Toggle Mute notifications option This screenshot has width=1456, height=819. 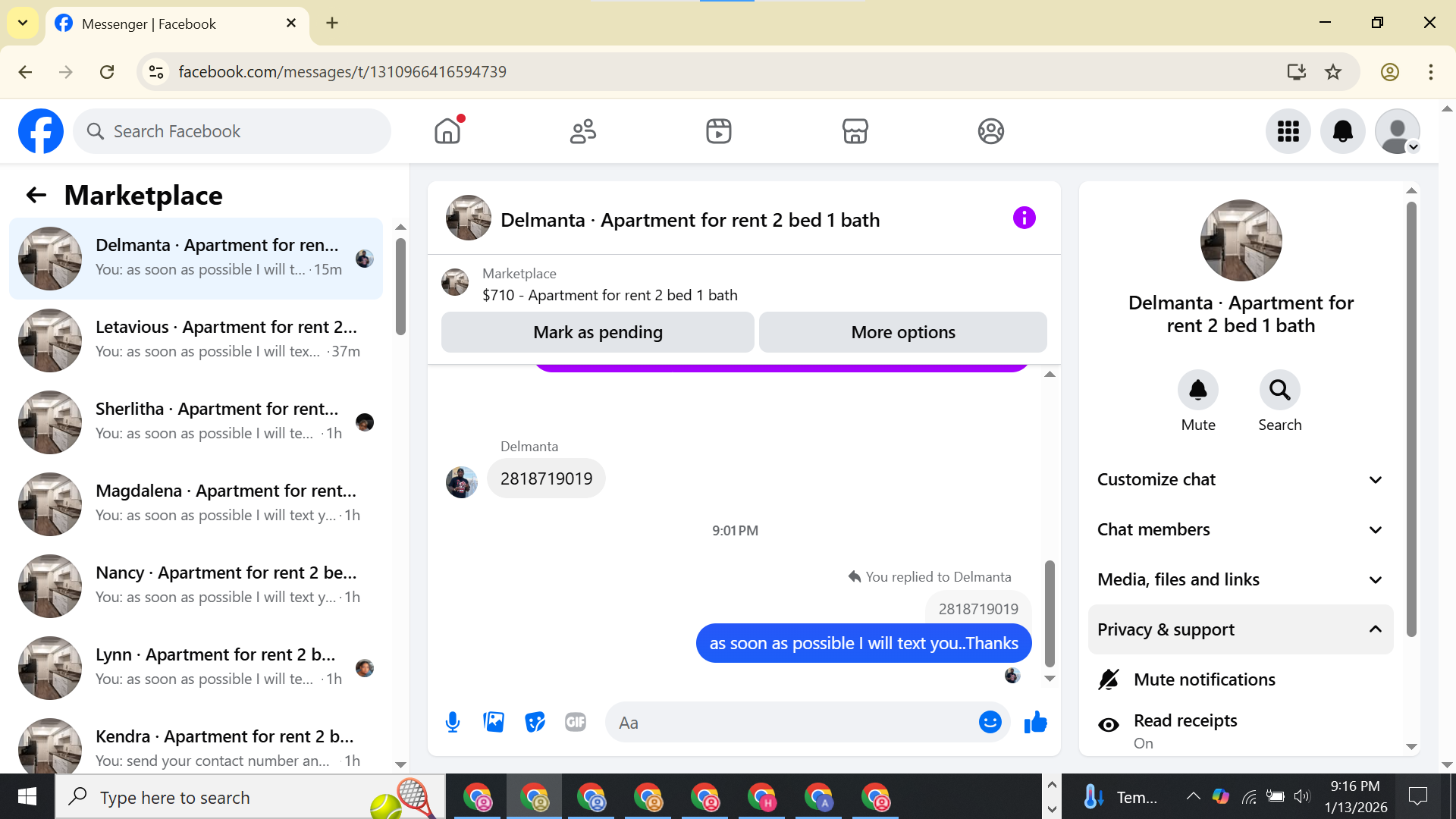[1203, 679]
